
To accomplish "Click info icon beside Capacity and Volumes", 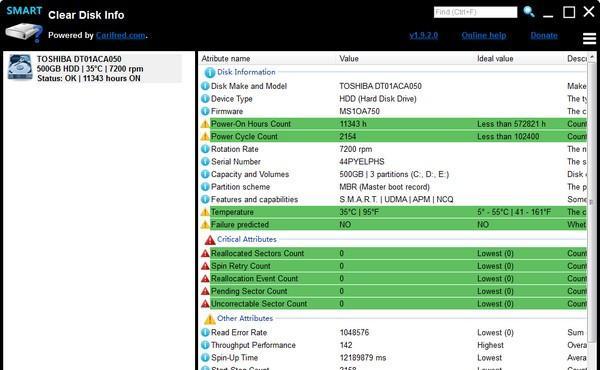I will coord(205,174).
